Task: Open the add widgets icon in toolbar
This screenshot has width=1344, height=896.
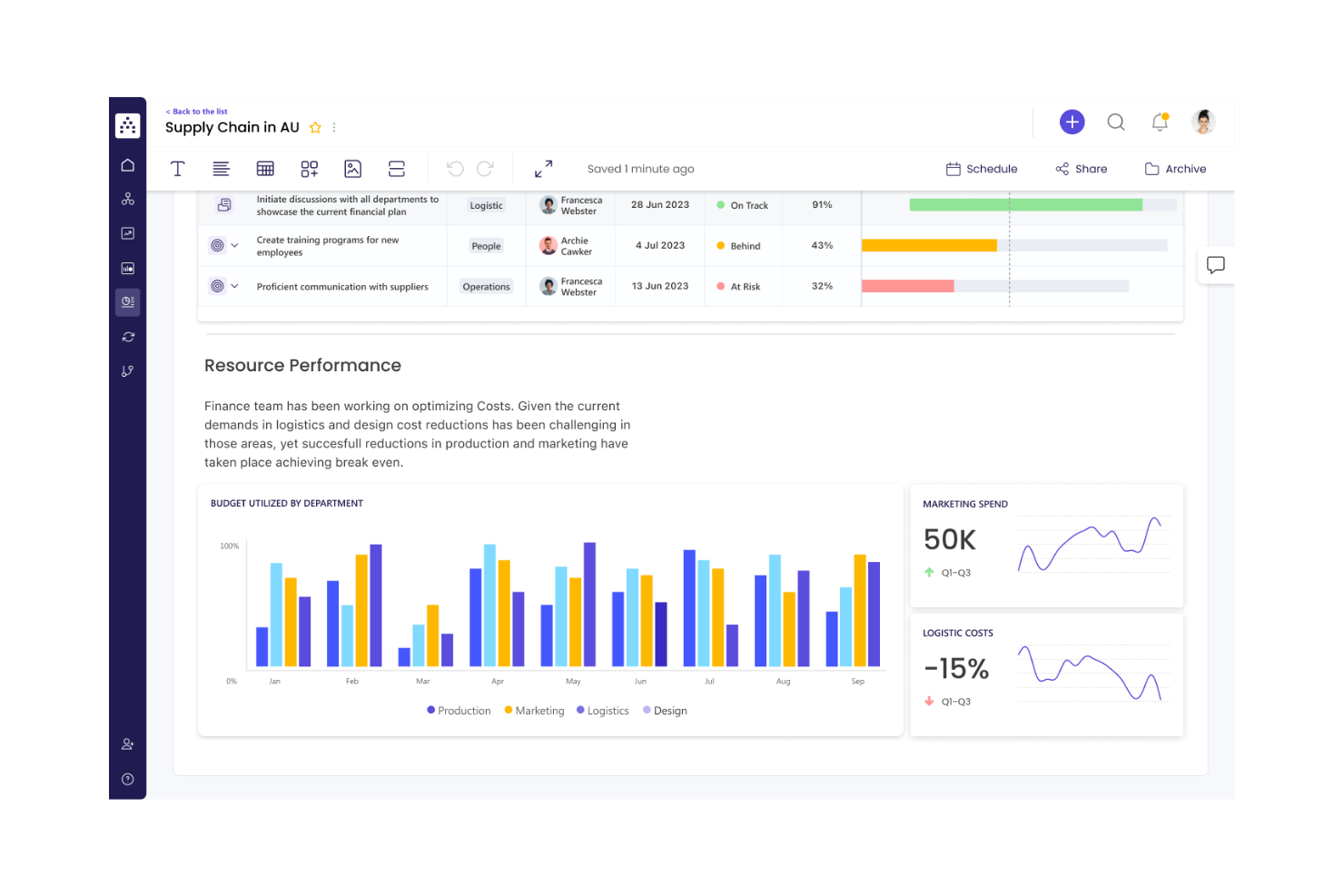Action: pos(309,168)
